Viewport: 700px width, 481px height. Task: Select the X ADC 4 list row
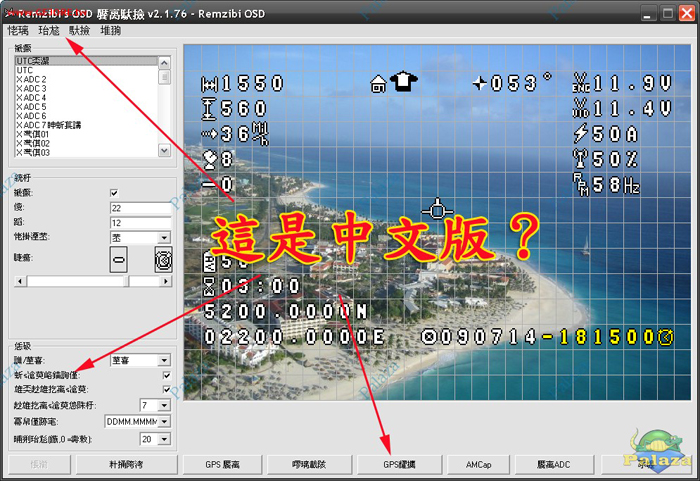[x=87, y=97]
